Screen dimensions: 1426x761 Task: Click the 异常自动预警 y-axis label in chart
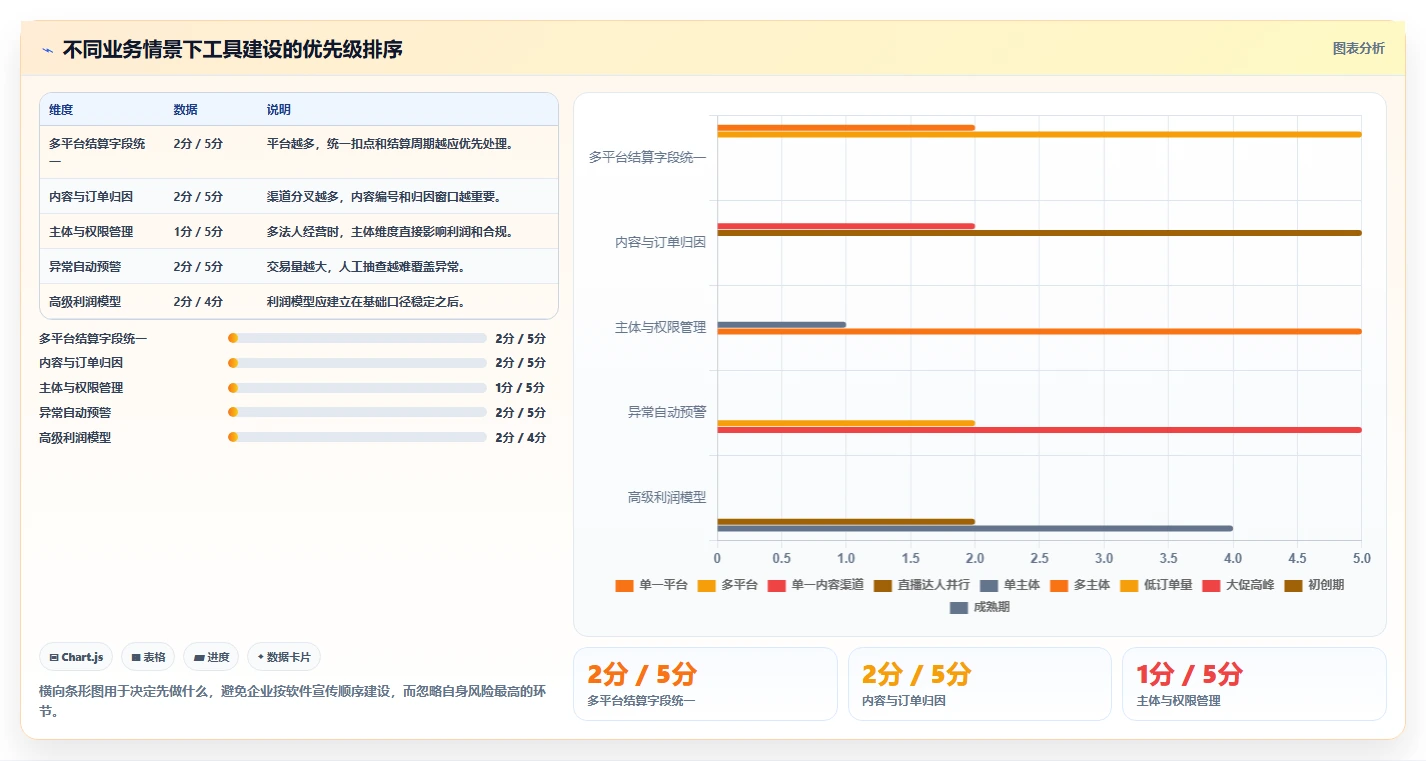(667, 412)
